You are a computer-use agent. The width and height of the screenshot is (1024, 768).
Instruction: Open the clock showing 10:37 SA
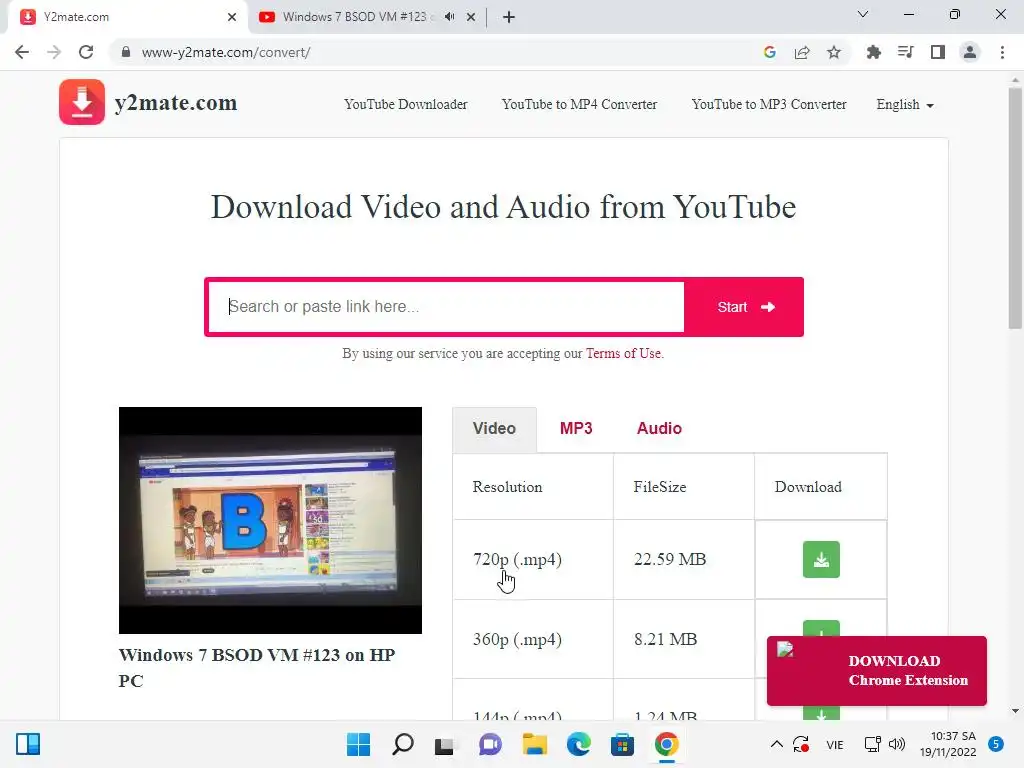[948, 744]
